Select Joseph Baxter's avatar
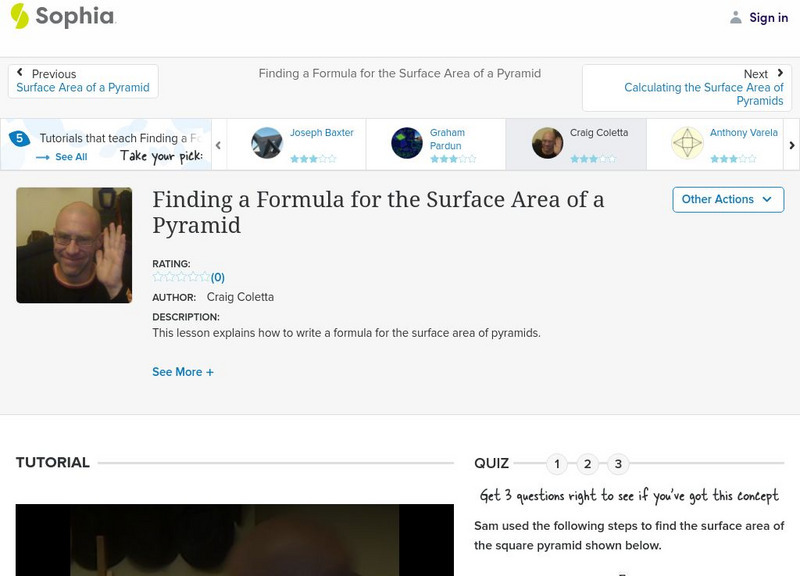Screen dimensions: 800x576 [266, 140]
